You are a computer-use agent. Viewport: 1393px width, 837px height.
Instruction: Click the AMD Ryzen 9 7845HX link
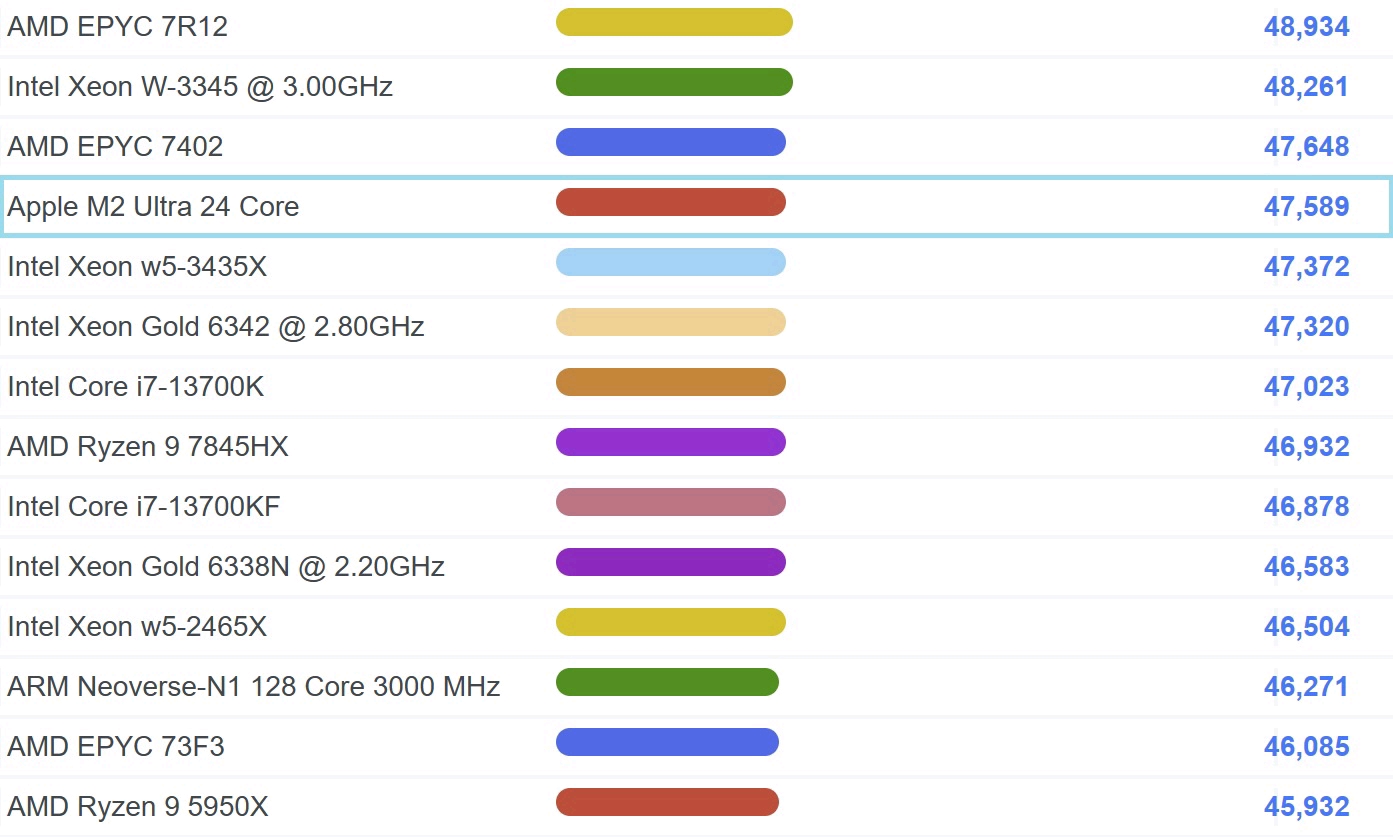148,447
